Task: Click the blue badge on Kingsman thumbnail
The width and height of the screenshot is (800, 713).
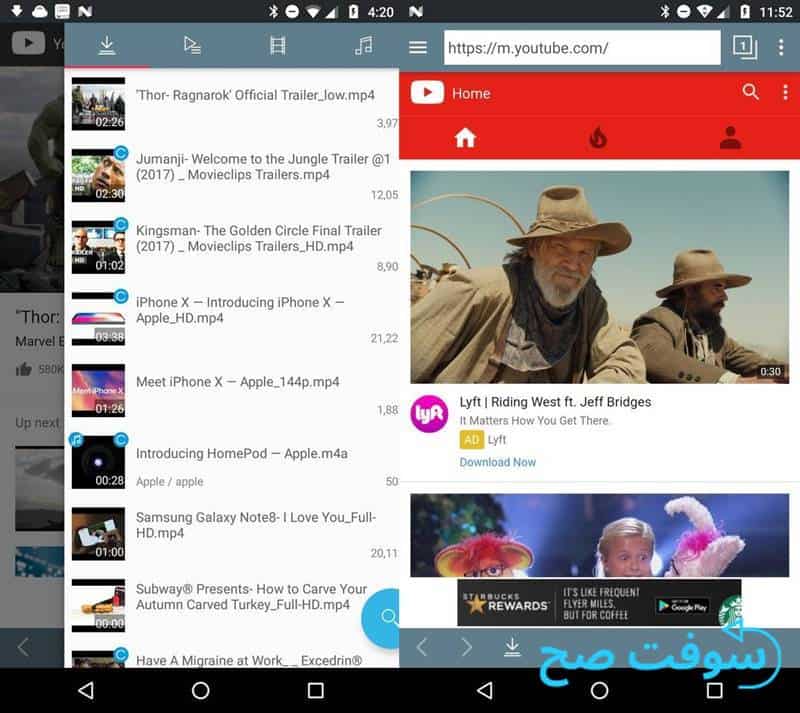Action: (x=121, y=224)
